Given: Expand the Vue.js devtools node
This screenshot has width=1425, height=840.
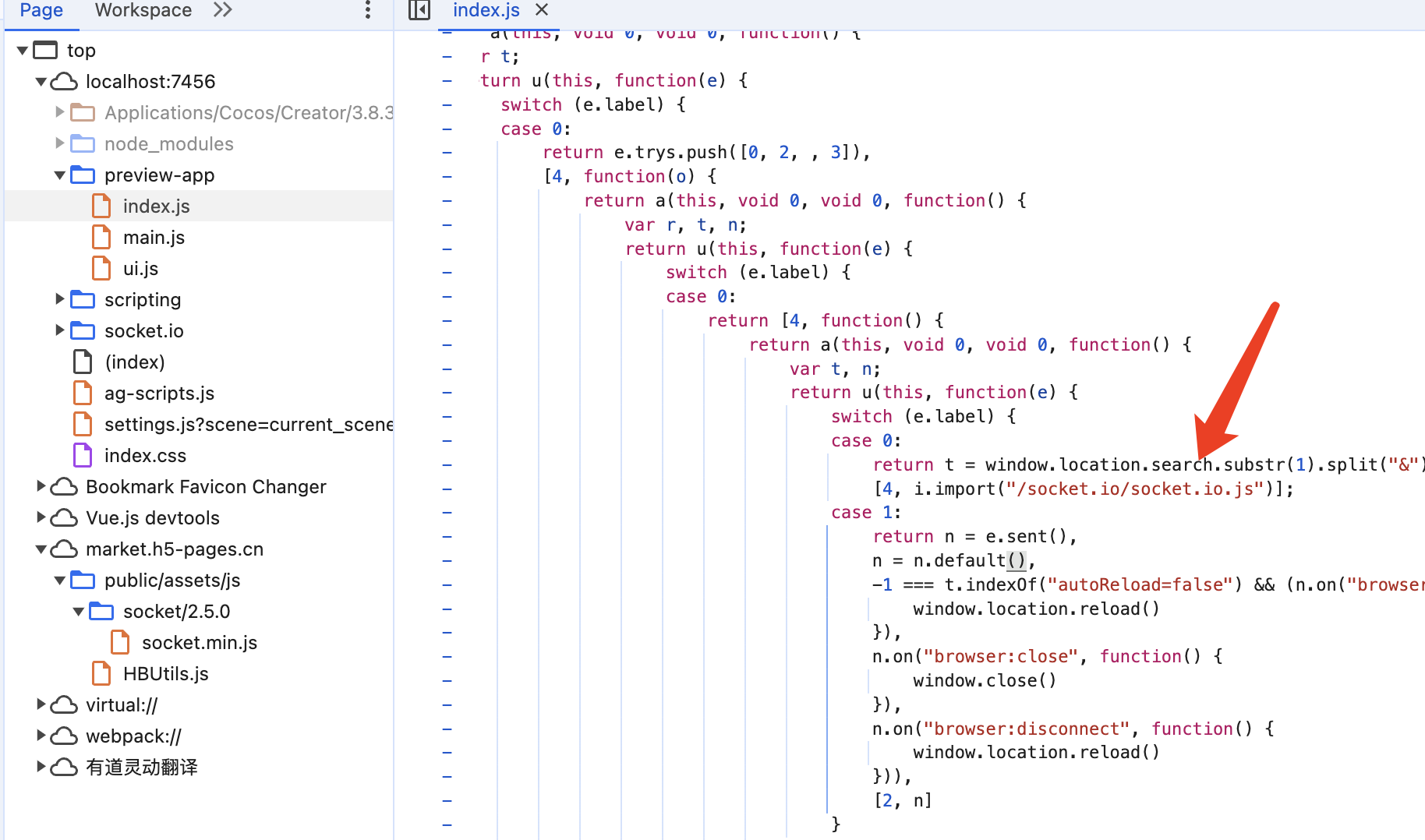Looking at the screenshot, I should click(x=41, y=517).
